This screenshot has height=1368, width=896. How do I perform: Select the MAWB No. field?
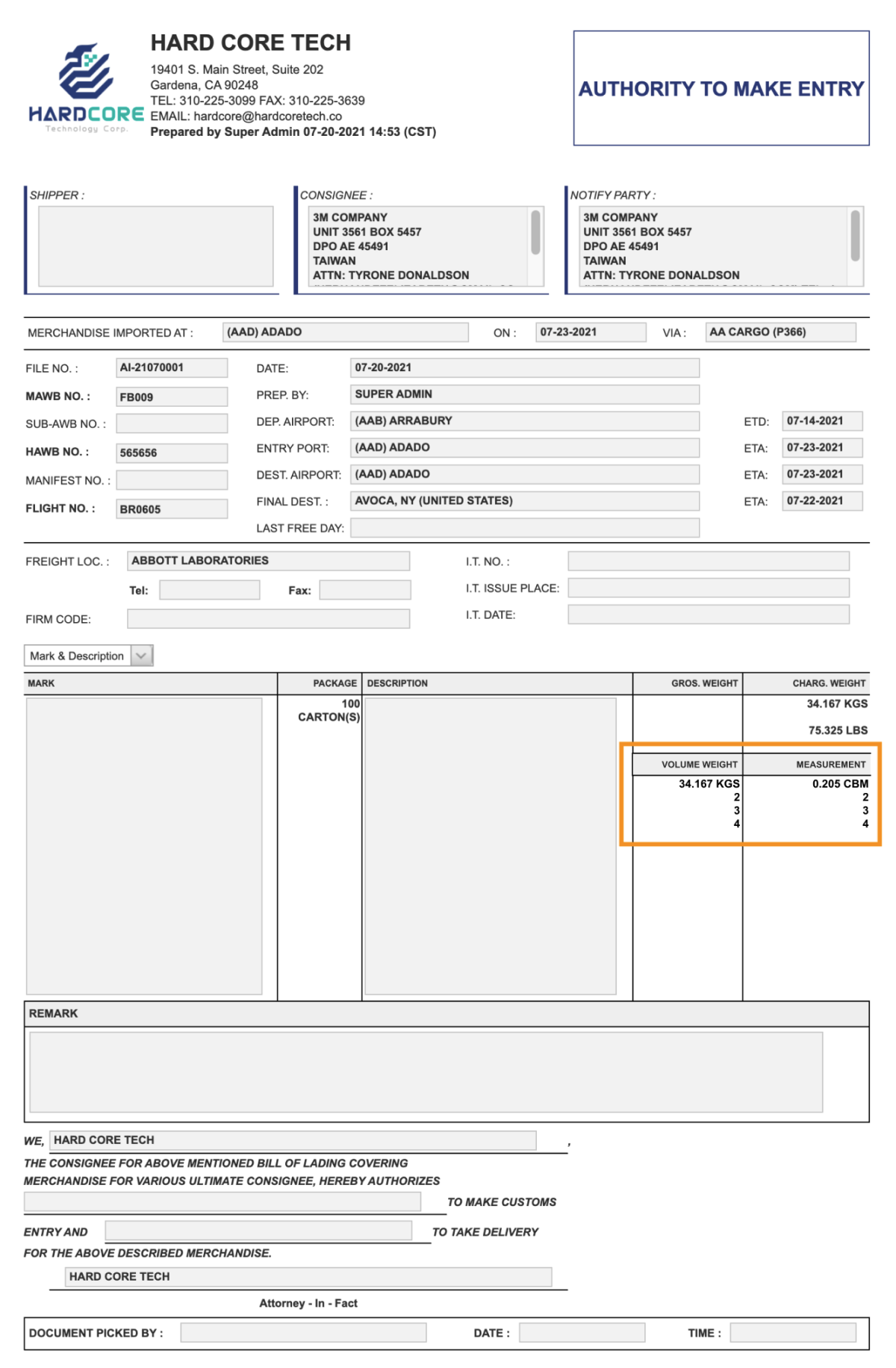(172, 397)
